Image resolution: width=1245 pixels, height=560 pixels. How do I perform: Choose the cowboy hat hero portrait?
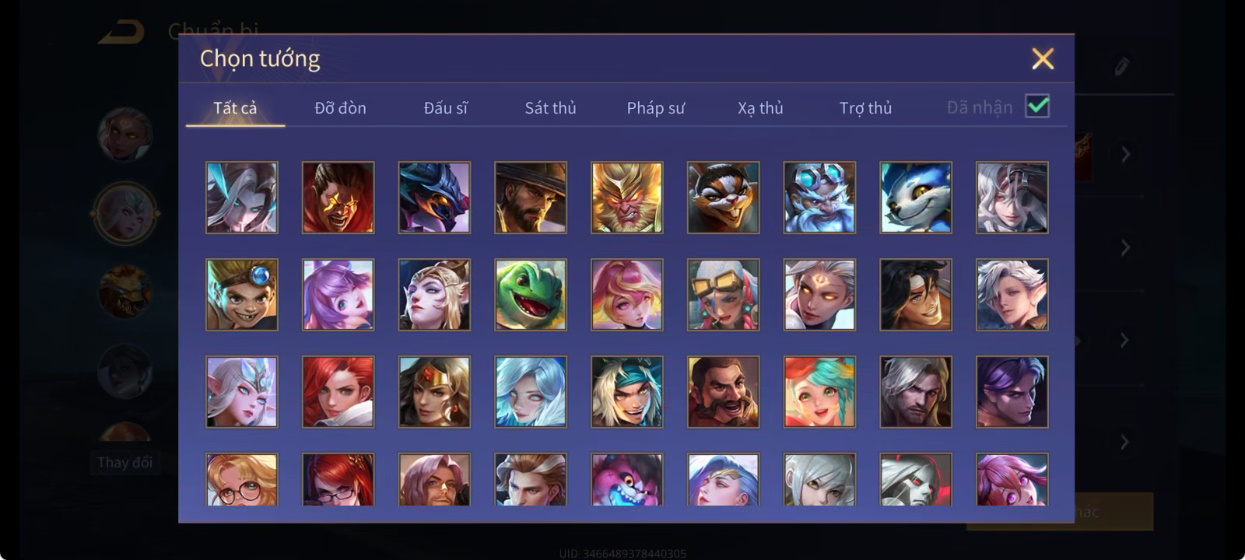[531, 197]
